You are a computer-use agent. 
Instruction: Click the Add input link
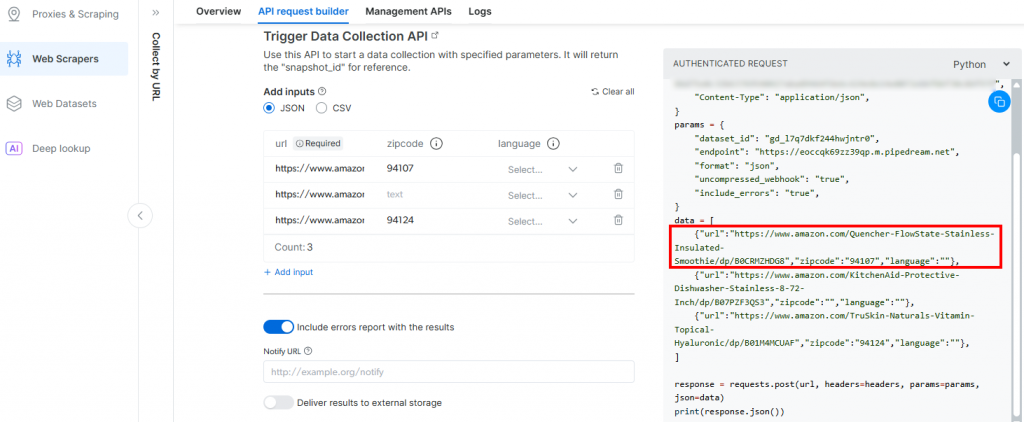coord(289,272)
